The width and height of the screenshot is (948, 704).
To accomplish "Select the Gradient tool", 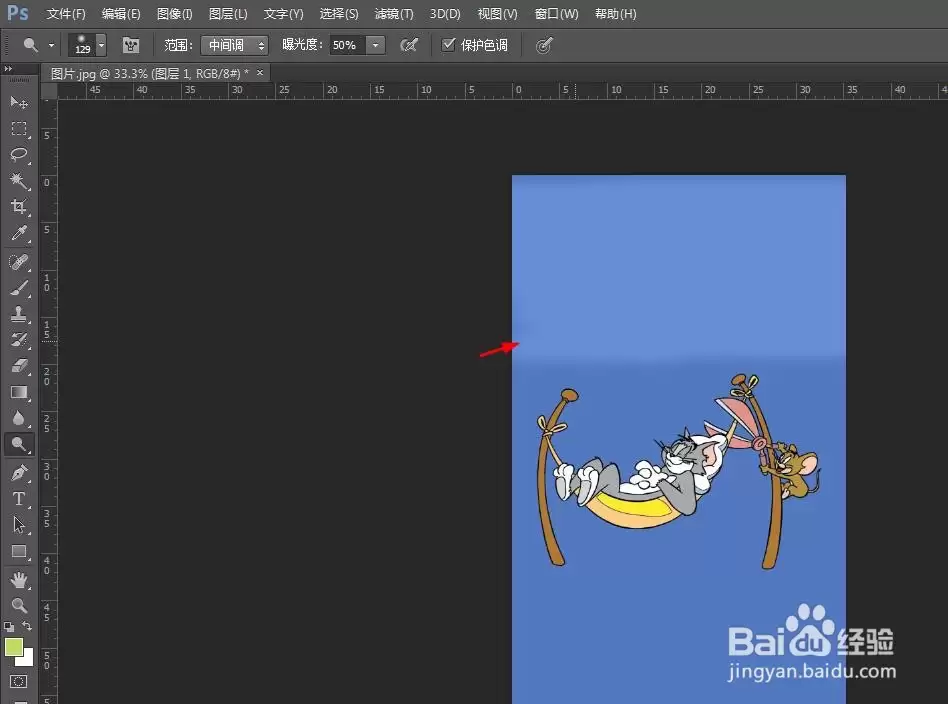I will tap(19, 392).
